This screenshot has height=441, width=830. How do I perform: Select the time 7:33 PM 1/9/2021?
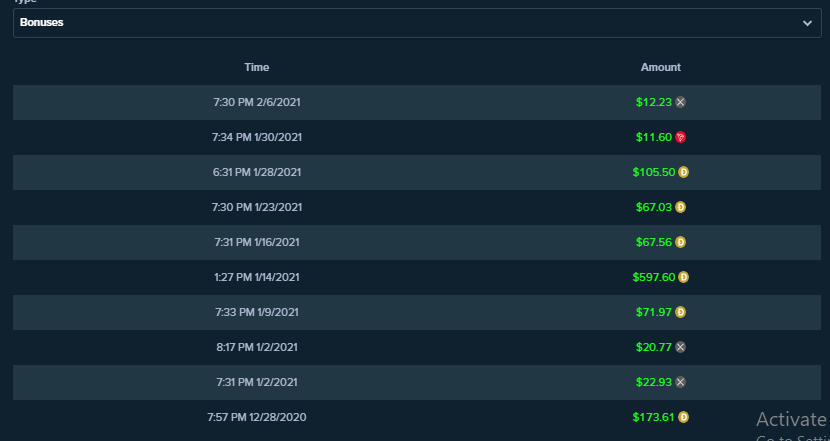[257, 312]
